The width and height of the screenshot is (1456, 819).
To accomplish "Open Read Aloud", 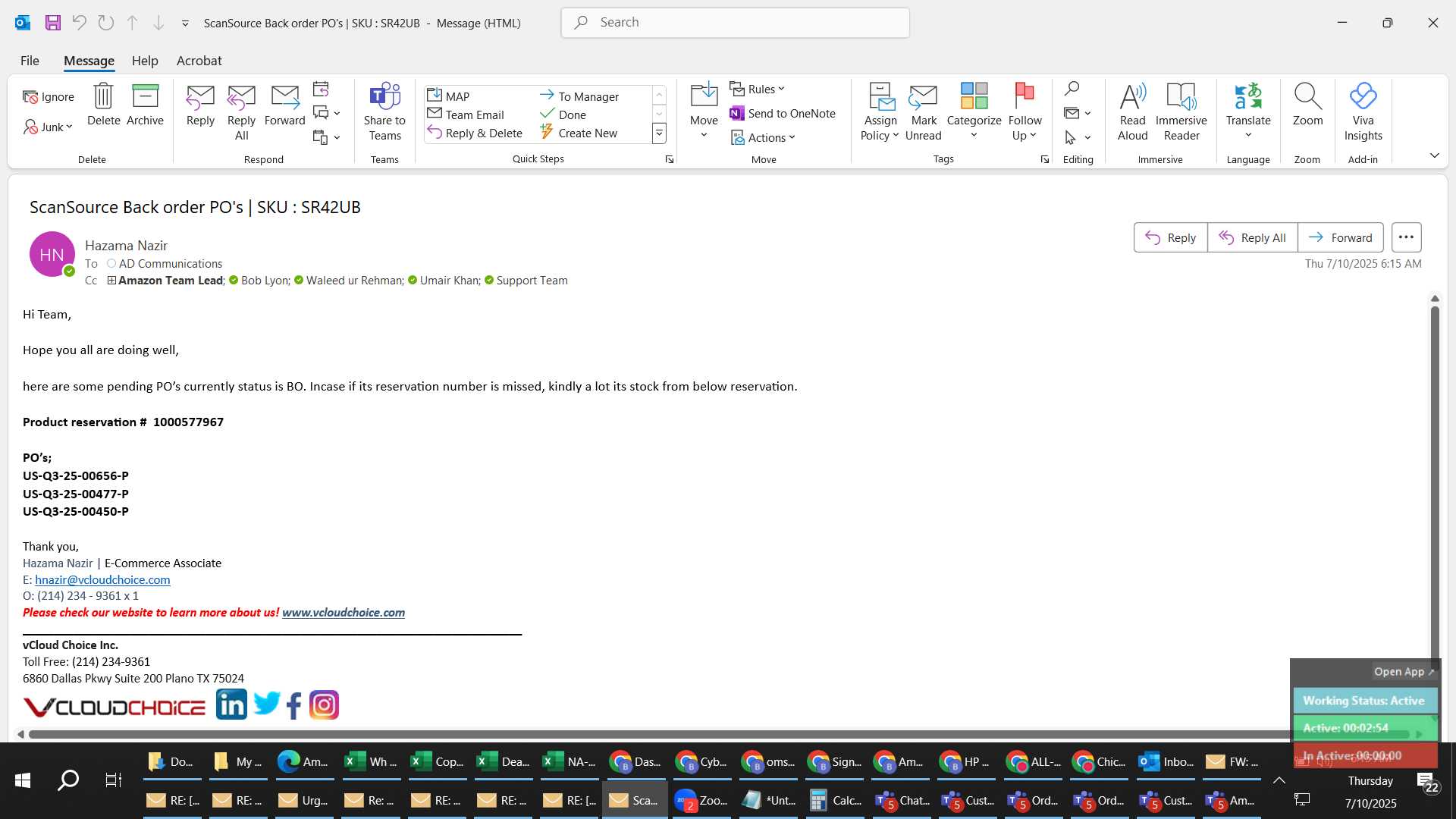I will click(x=1132, y=112).
